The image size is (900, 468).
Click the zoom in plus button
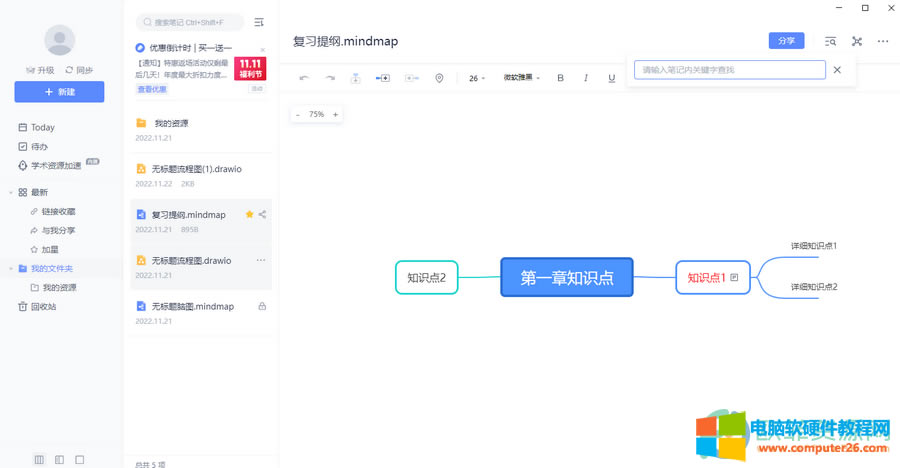335,115
